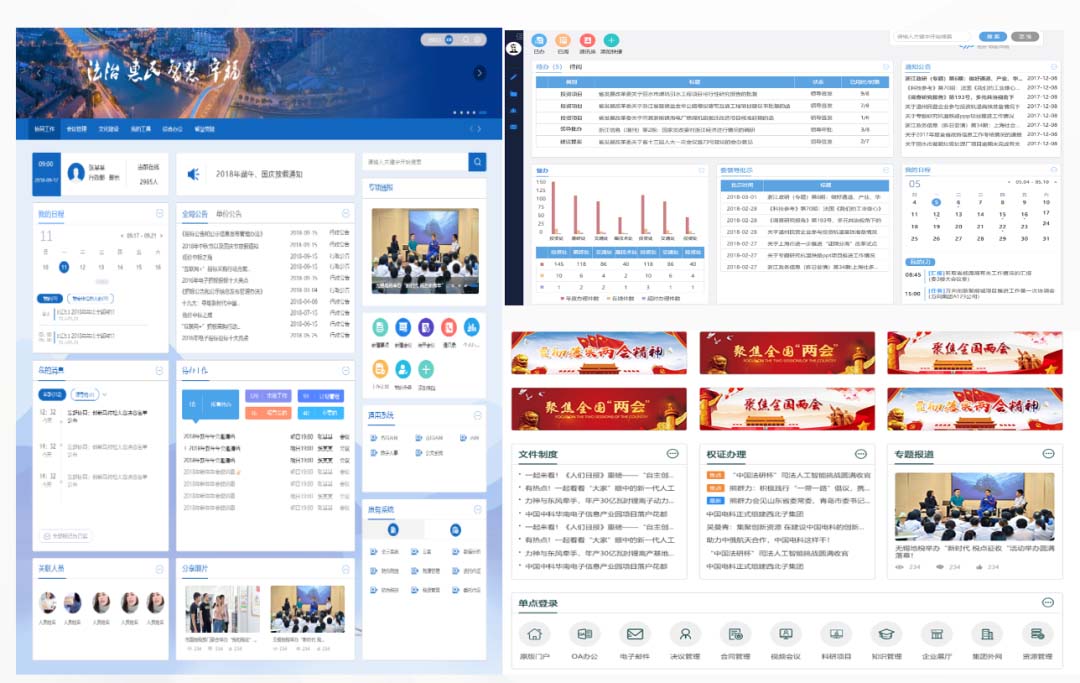Click the pencil icon in dark sidebar
This screenshot has height=683, width=1080.
514,77
